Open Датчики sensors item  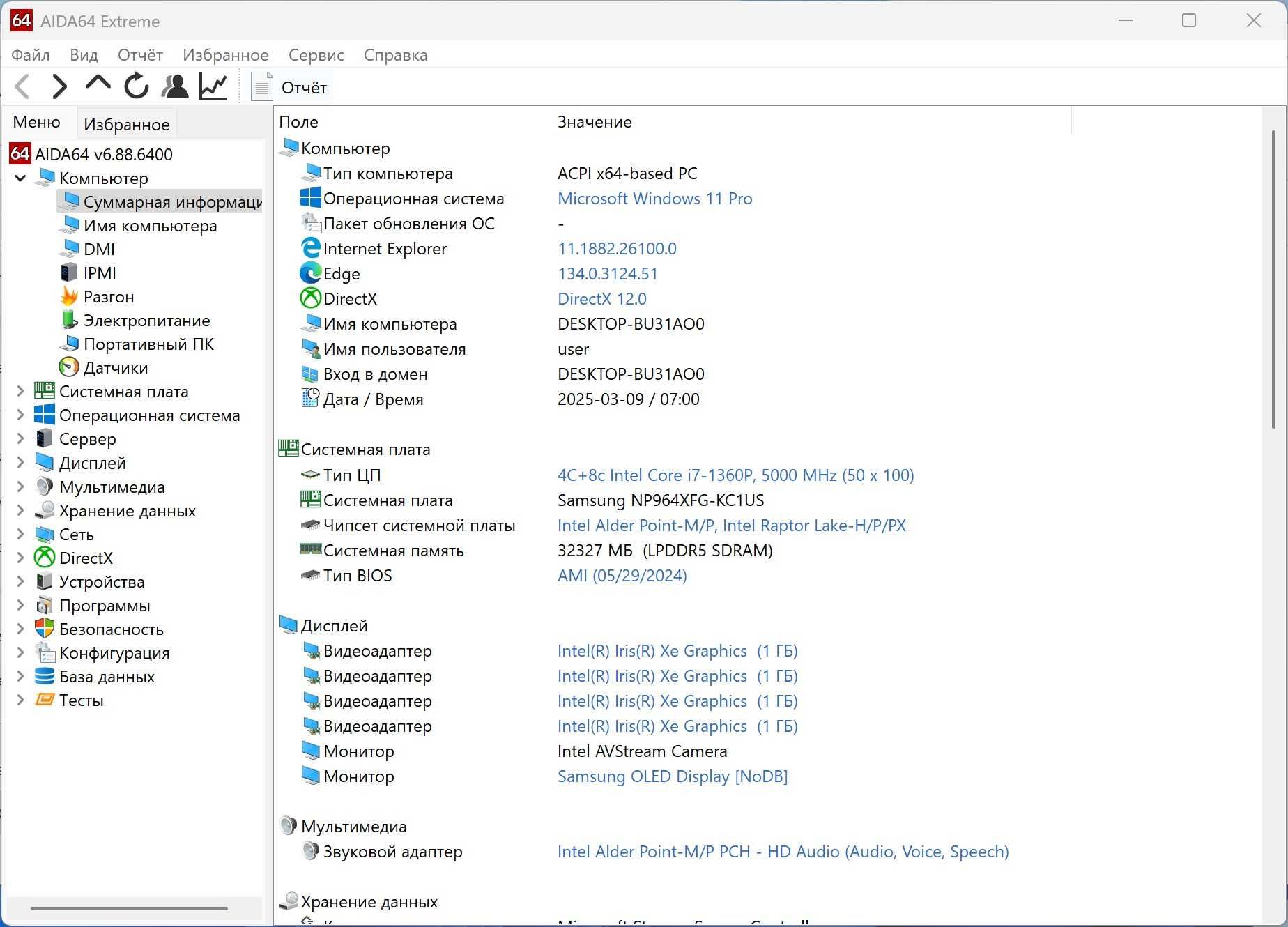116,367
